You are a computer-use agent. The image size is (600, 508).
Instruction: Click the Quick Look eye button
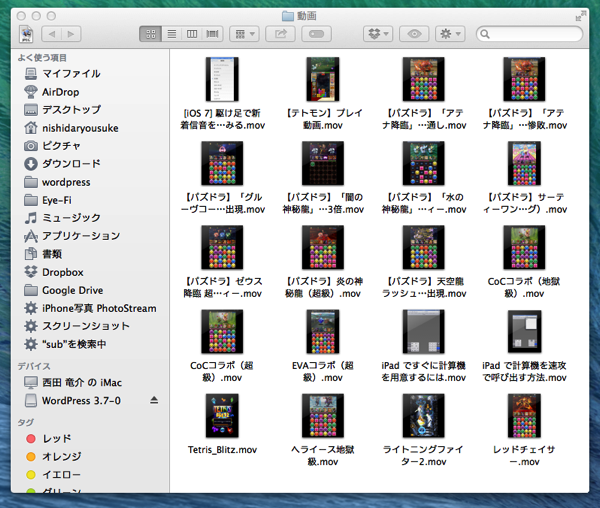pyautogui.click(x=414, y=34)
